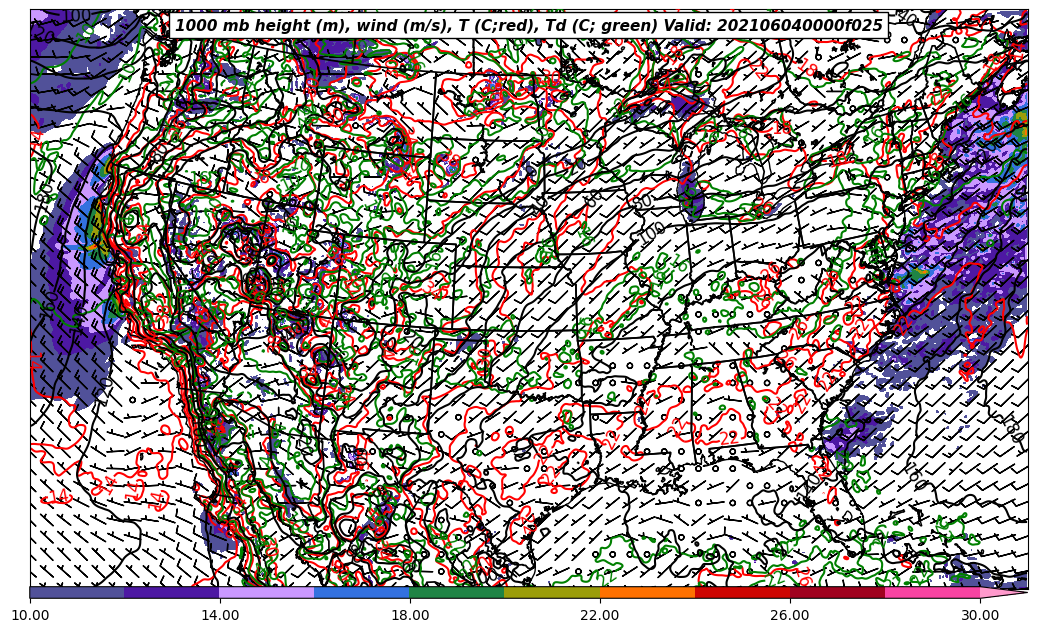Click the map title text box
Screen dimensions: 1037x632
pyautogui.click(x=529, y=26)
